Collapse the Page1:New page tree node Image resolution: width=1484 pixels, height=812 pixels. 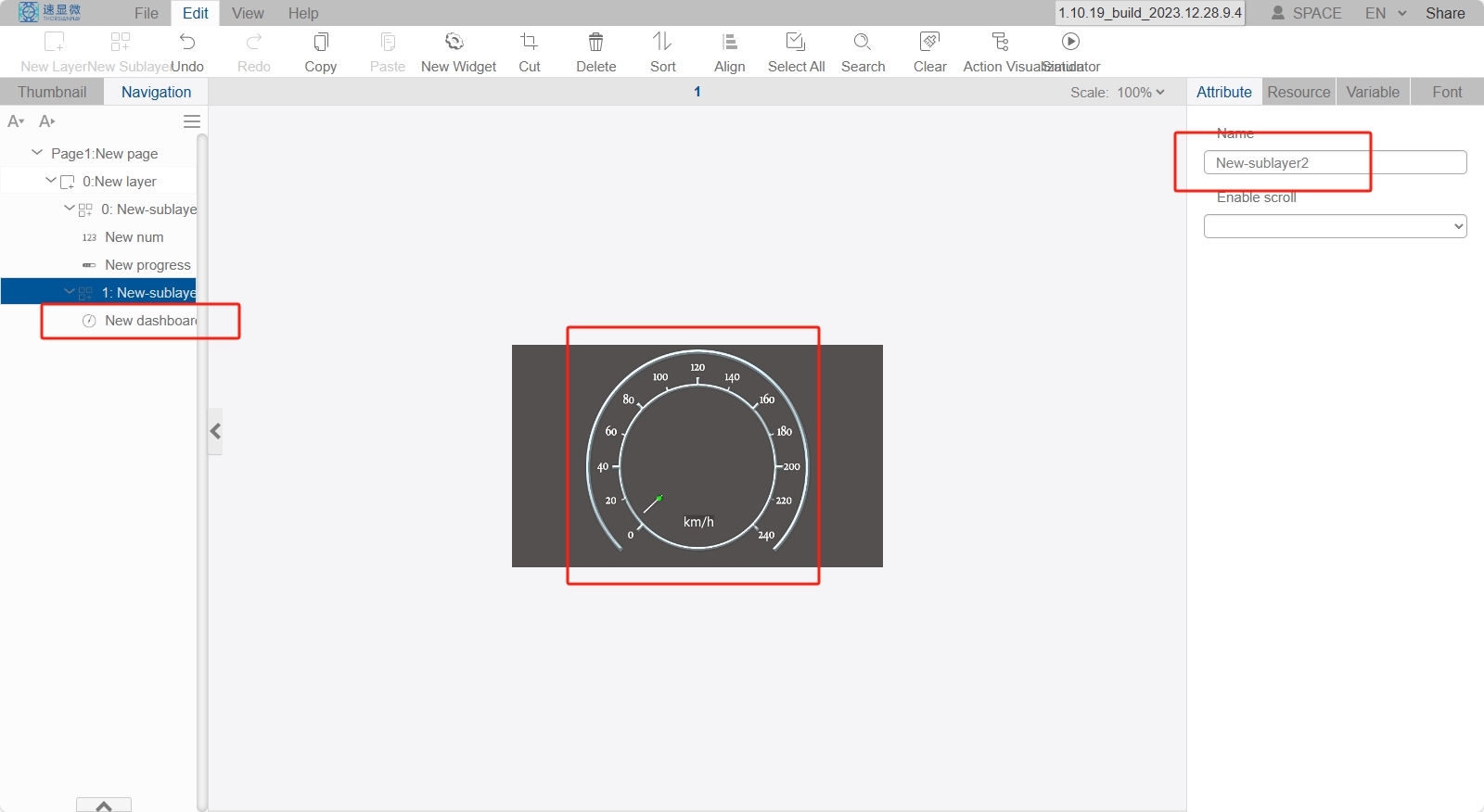(x=37, y=153)
